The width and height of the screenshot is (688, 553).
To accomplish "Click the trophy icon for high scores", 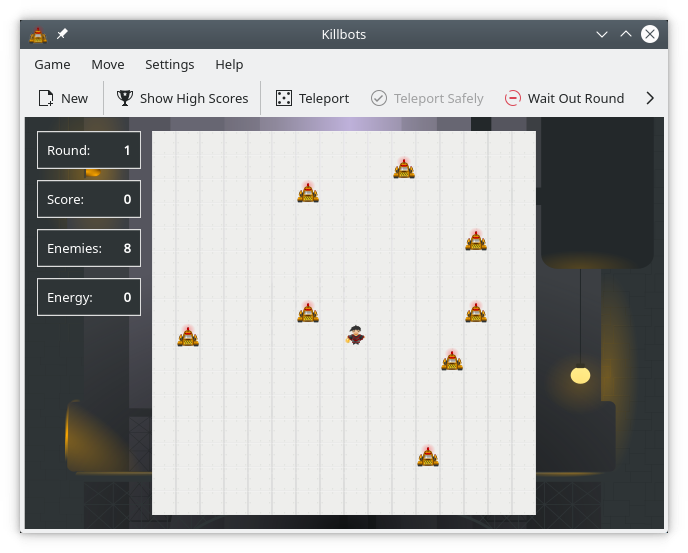I will pyautogui.click(x=125, y=98).
